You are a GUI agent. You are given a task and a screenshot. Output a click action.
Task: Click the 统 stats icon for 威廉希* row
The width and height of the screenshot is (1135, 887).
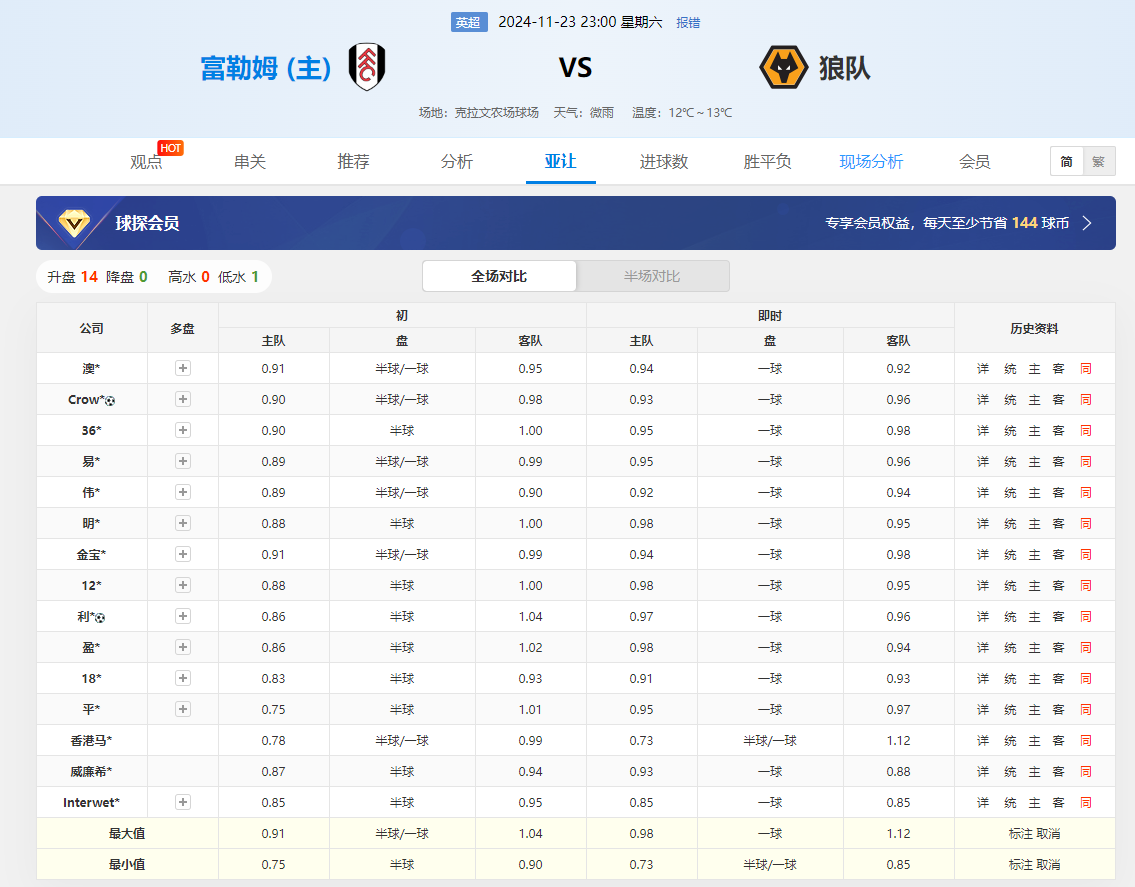(x=1010, y=772)
